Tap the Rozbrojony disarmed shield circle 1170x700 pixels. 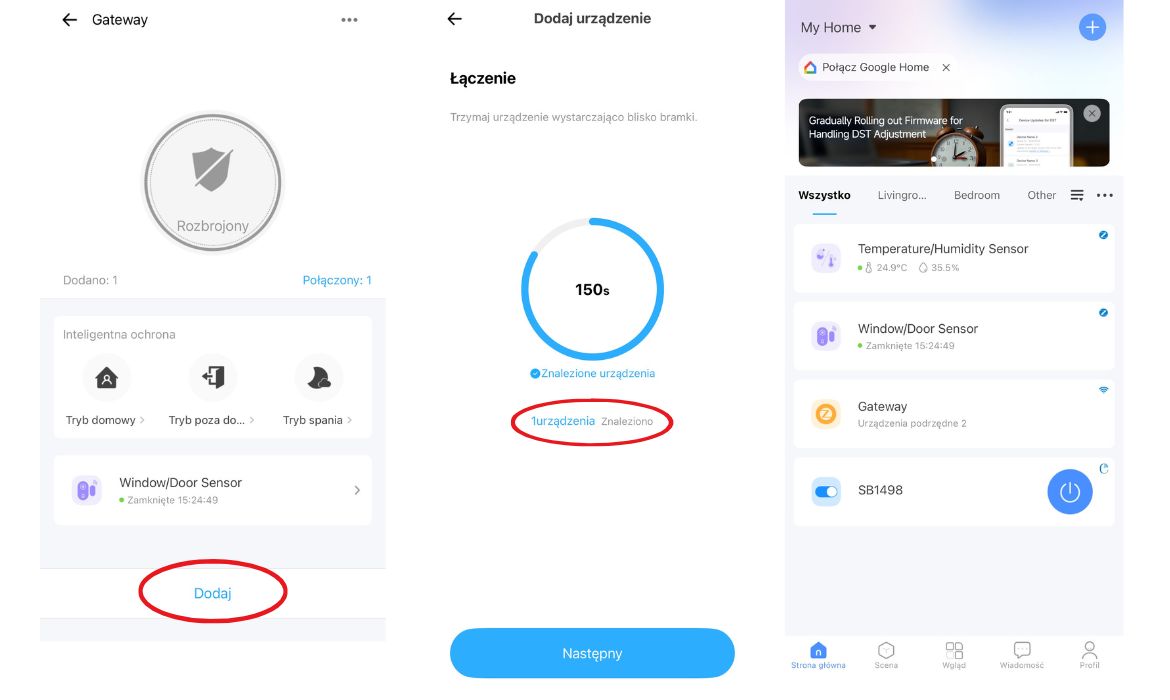212,182
